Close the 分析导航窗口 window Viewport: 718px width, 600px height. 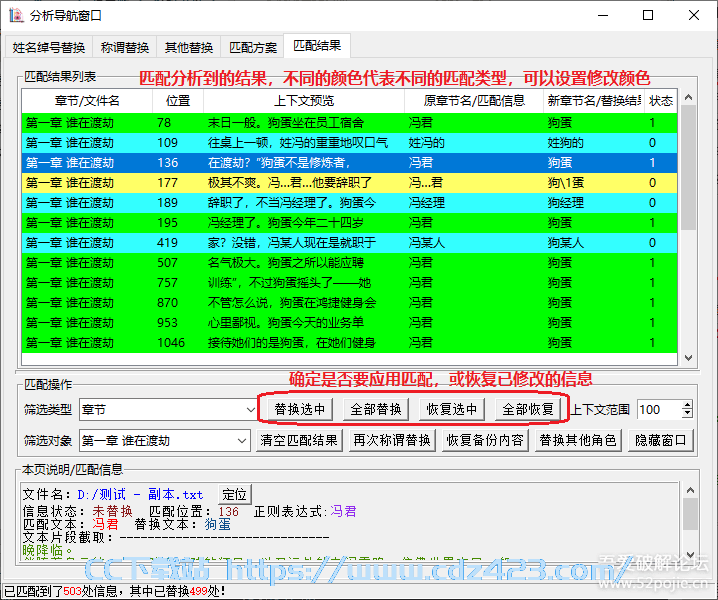[694, 15]
